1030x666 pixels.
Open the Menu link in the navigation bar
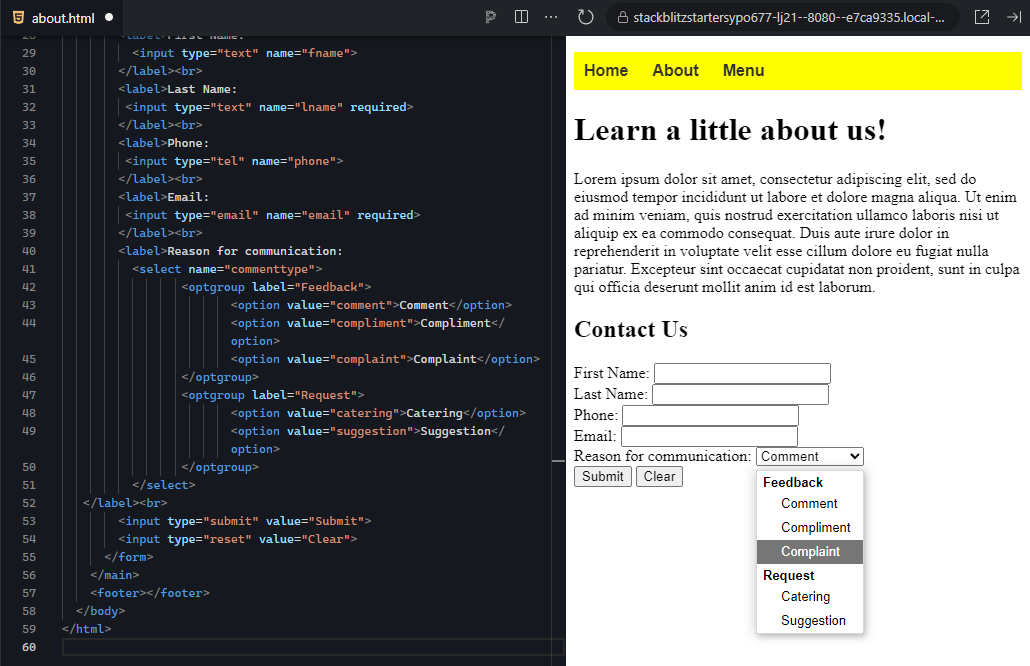pos(743,70)
